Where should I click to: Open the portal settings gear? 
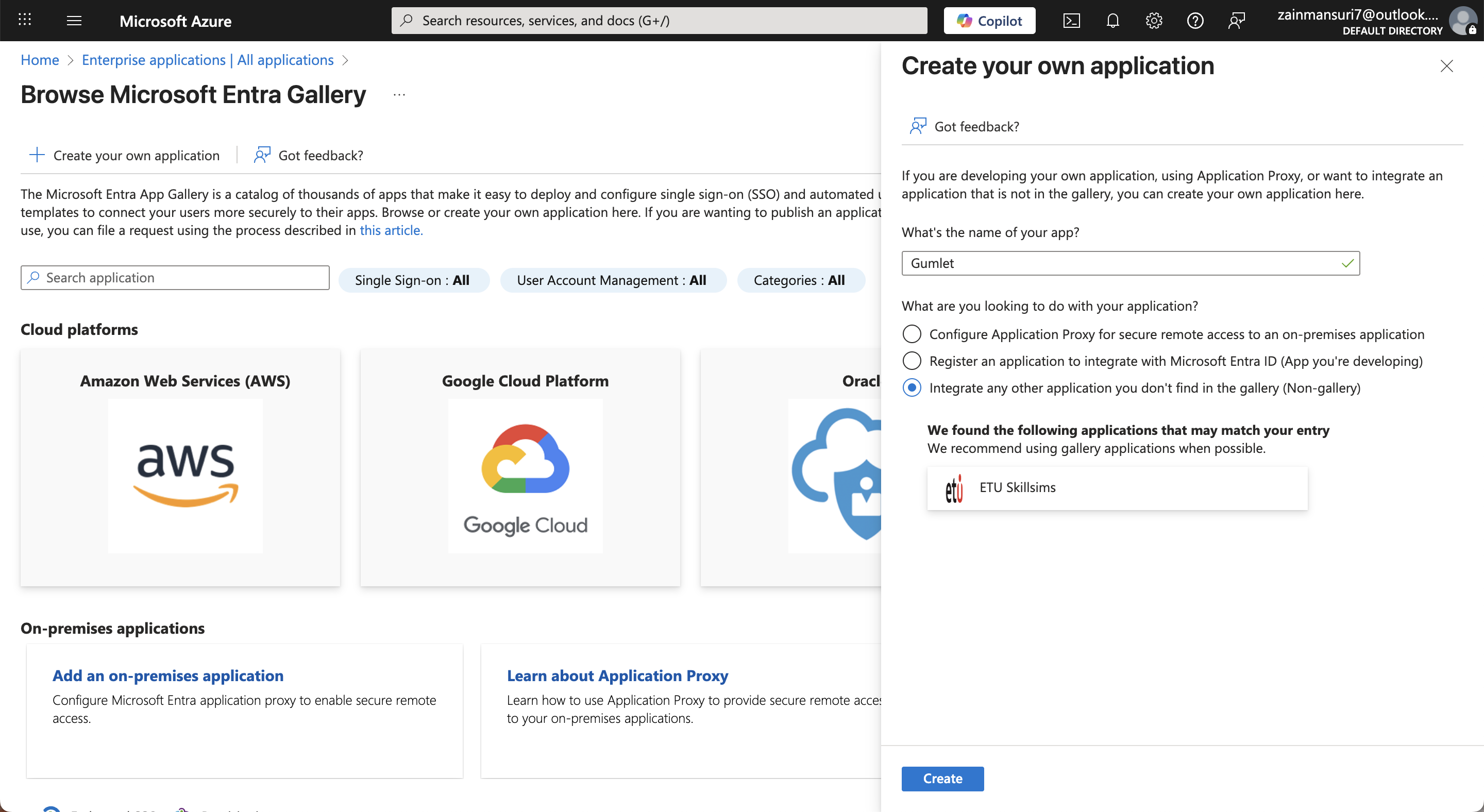pos(1154,21)
